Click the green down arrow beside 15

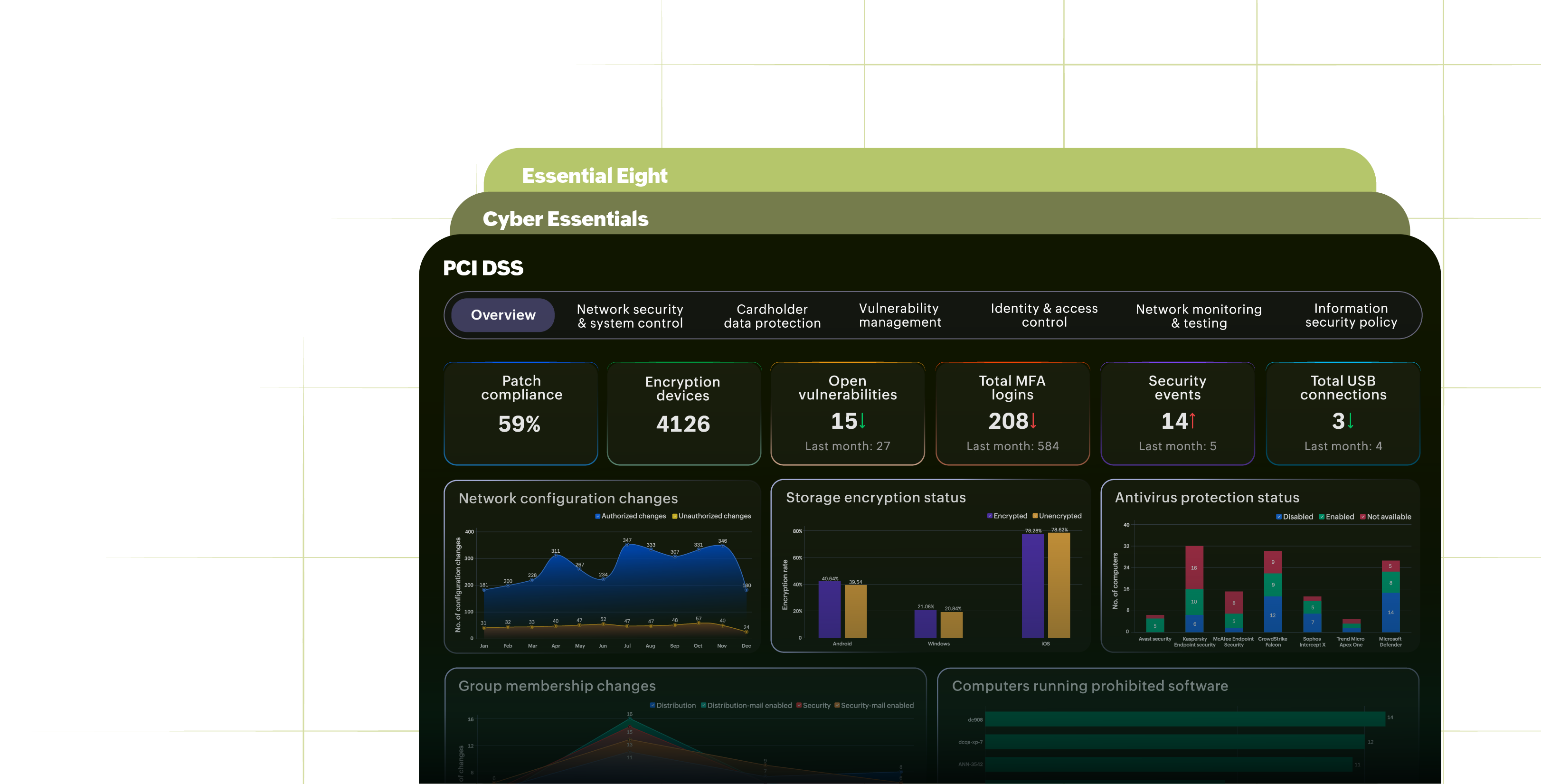[x=862, y=422]
